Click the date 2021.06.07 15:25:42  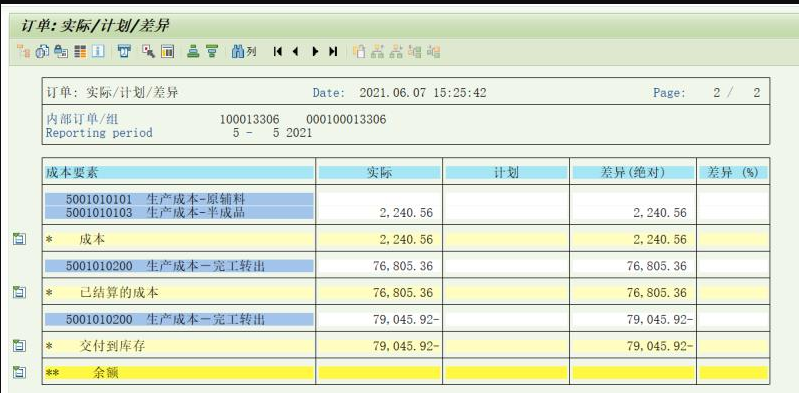coord(422,93)
